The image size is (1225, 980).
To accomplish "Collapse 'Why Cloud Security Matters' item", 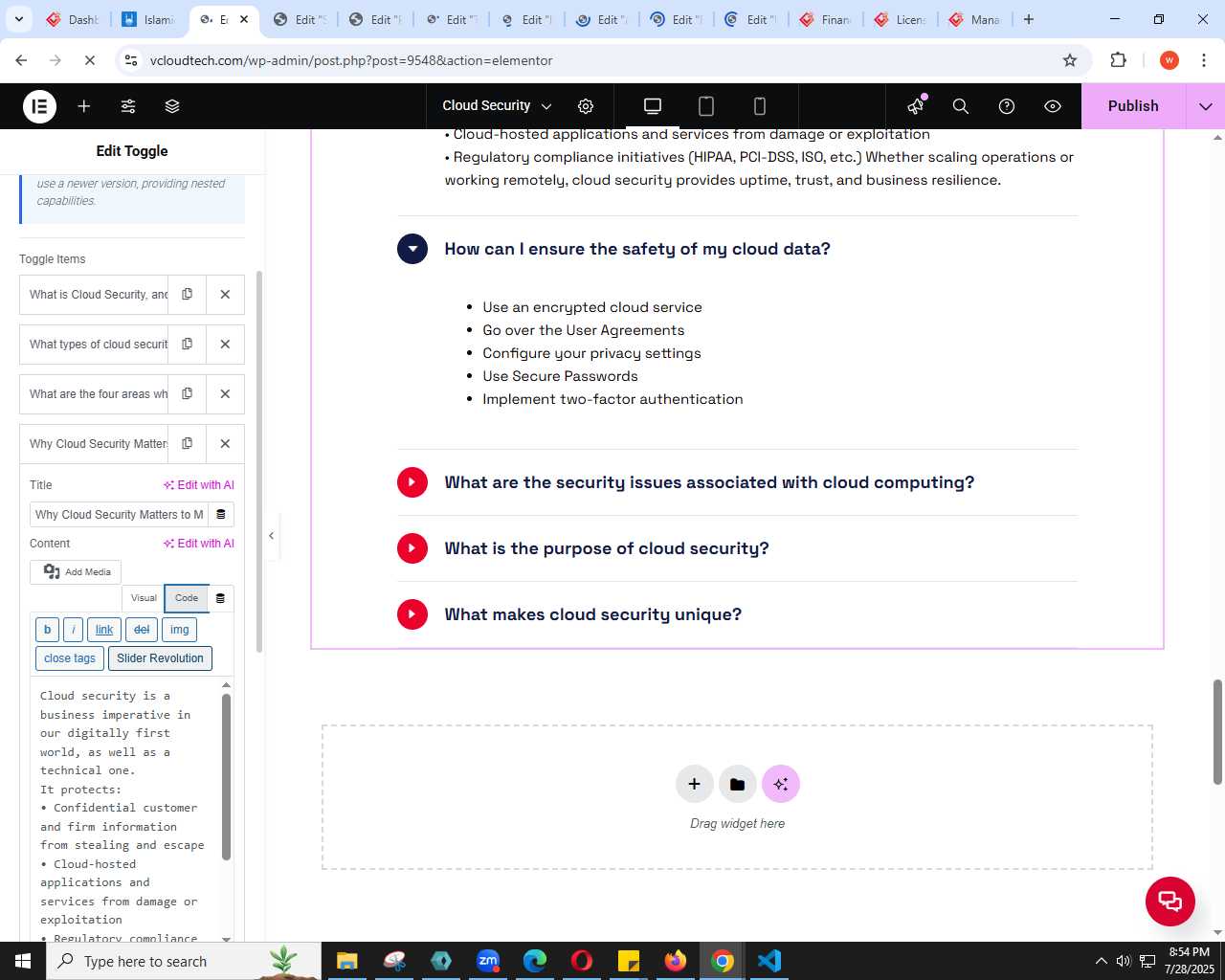I will [x=94, y=444].
